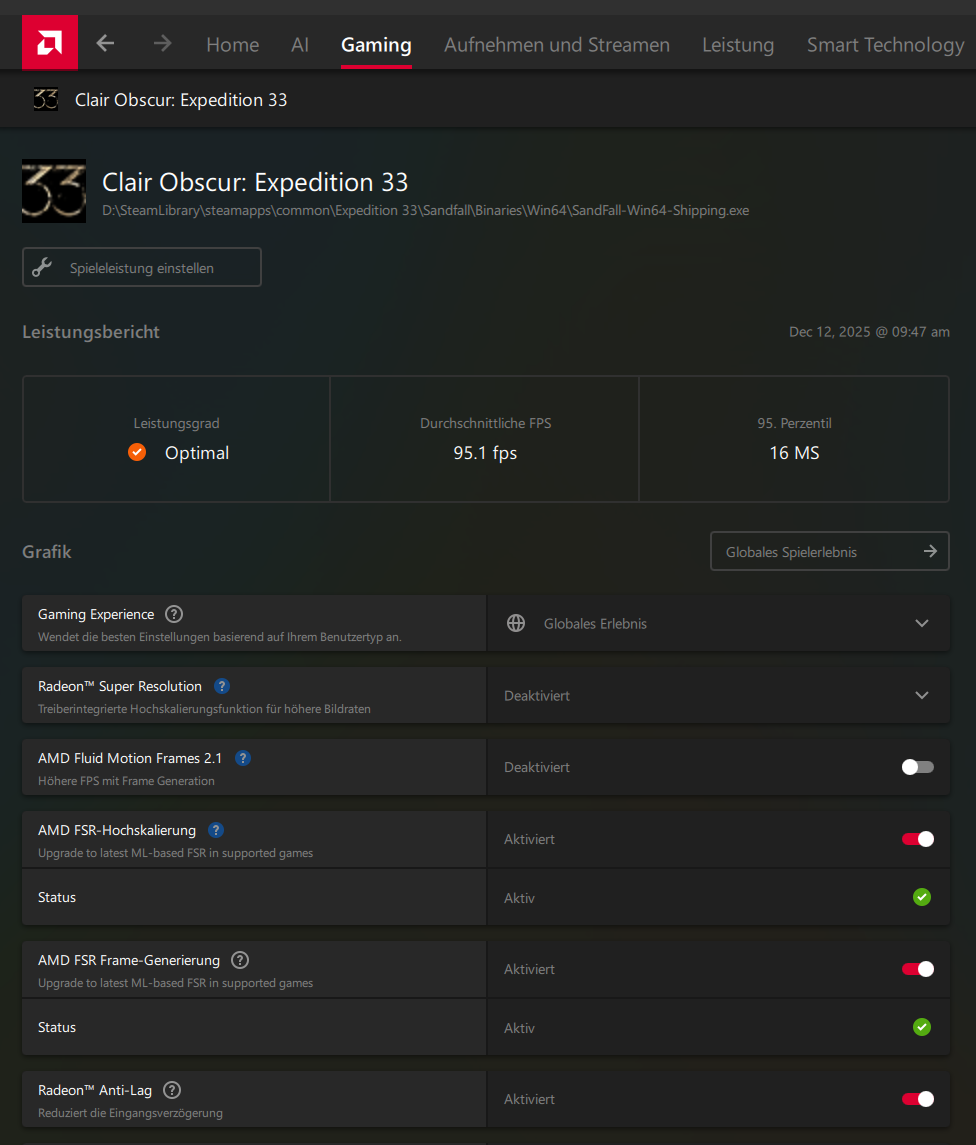Screen dimensions: 976x1145
Task: Click green status check under FSR-Hochskalierung
Action: tap(922, 897)
